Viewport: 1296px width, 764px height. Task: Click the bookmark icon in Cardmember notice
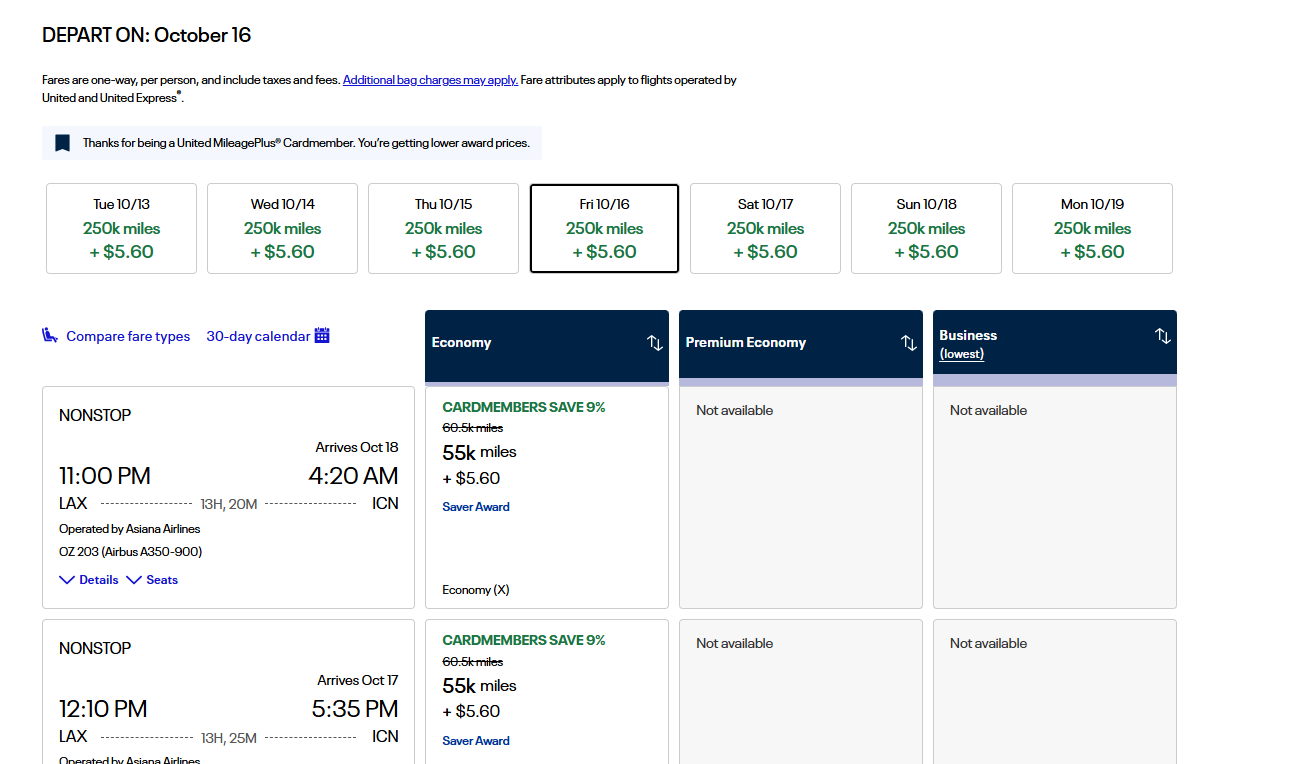click(x=62, y=143)
